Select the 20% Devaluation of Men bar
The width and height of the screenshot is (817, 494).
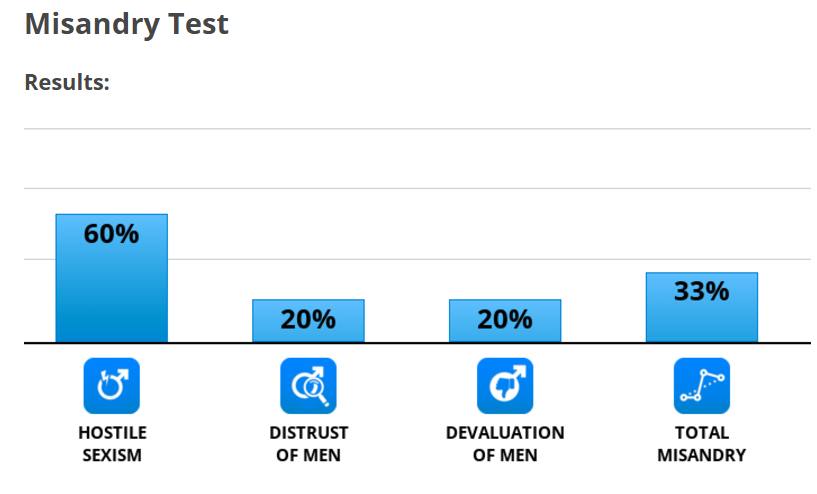(505, 321)
